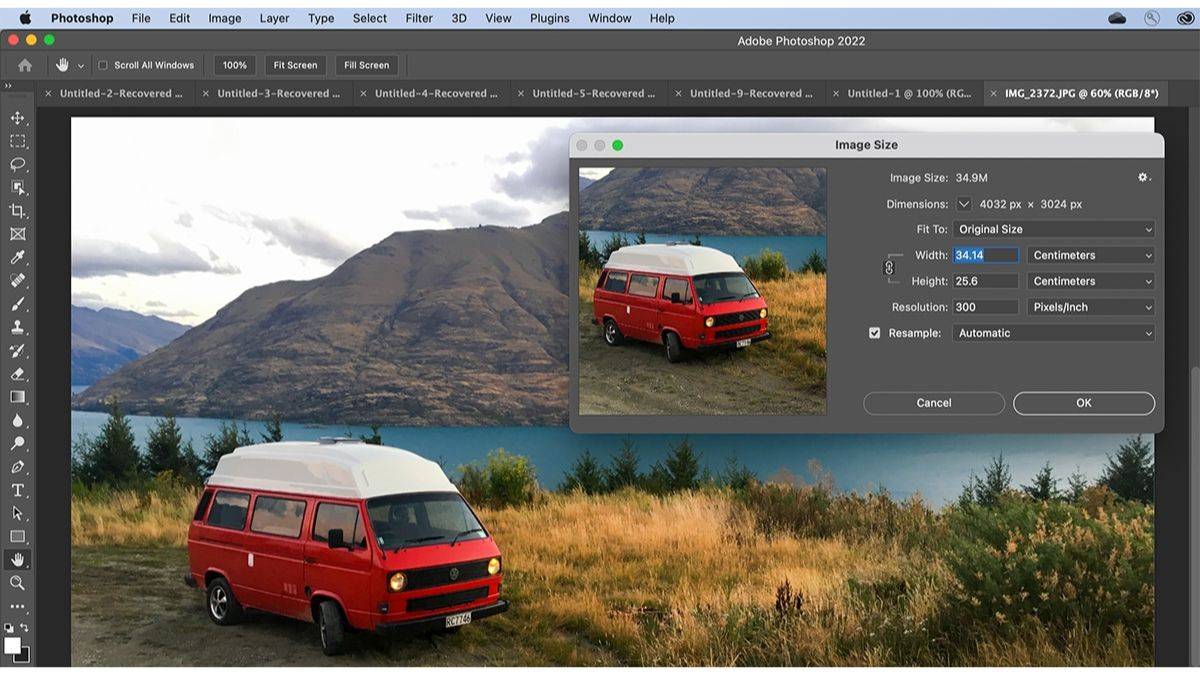Select the Pen tool
Viewport: 1200px width, 675px height.
(x=18, y=467)
